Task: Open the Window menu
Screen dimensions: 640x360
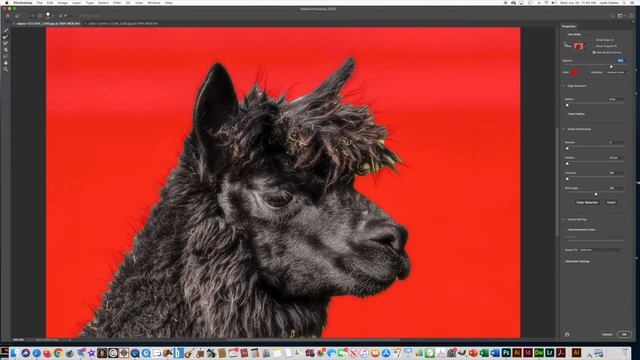Action: click(154, 2)
